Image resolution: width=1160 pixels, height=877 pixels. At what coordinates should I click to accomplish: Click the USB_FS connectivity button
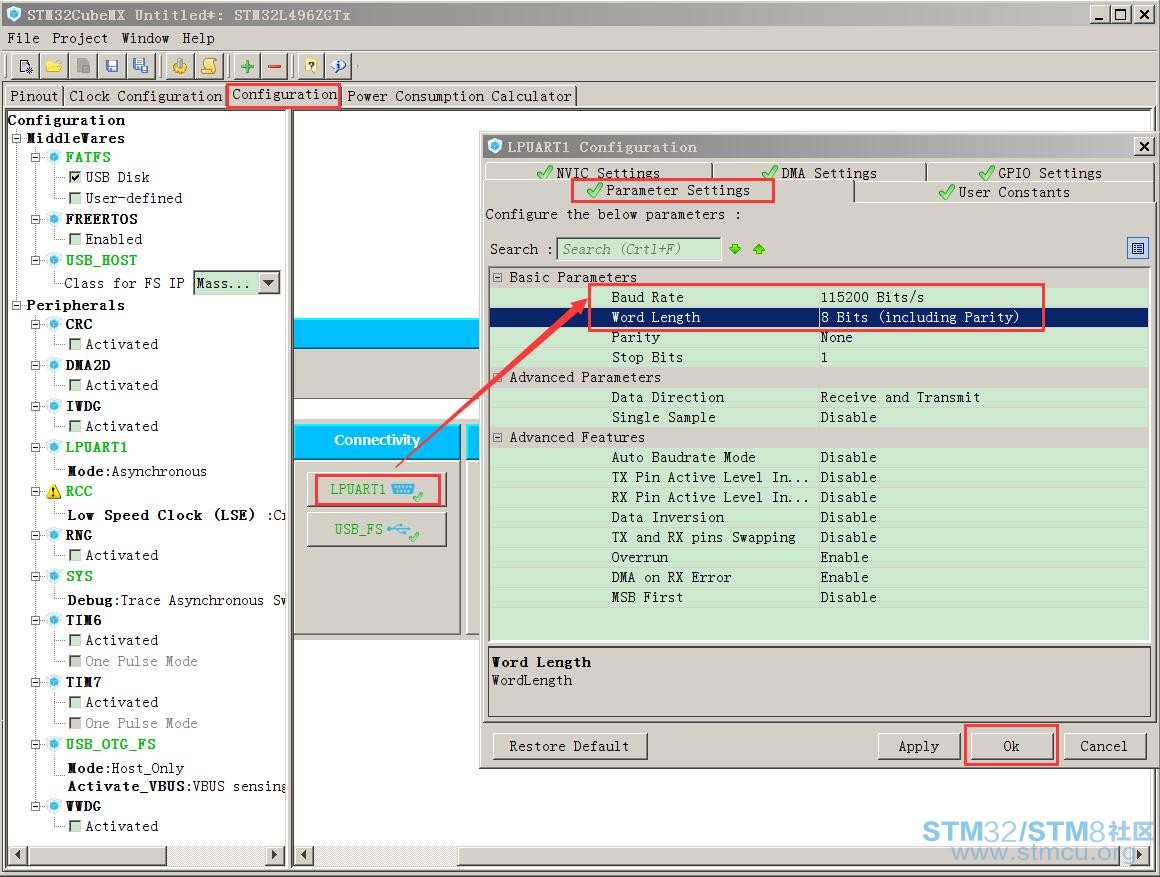[x=377, y=530]
